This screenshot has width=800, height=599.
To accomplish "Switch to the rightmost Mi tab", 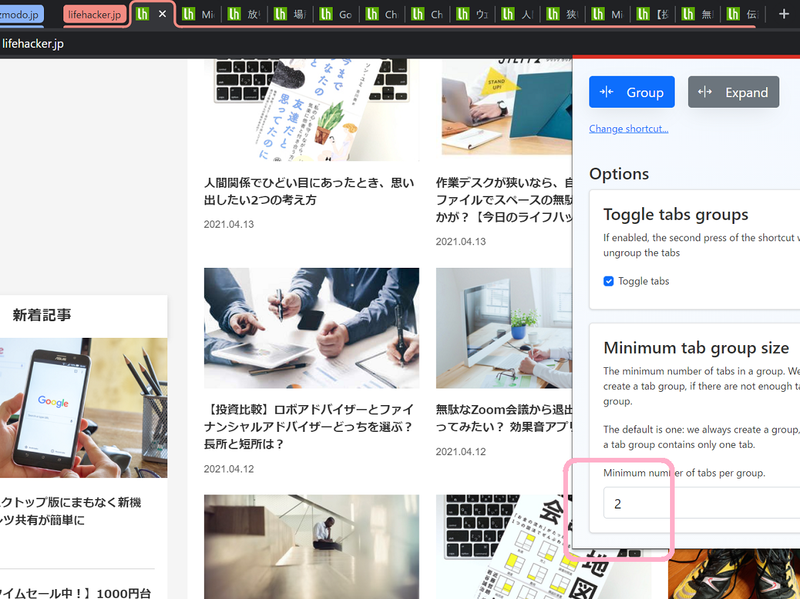I will pyautogui.click(x=608, y=14).
